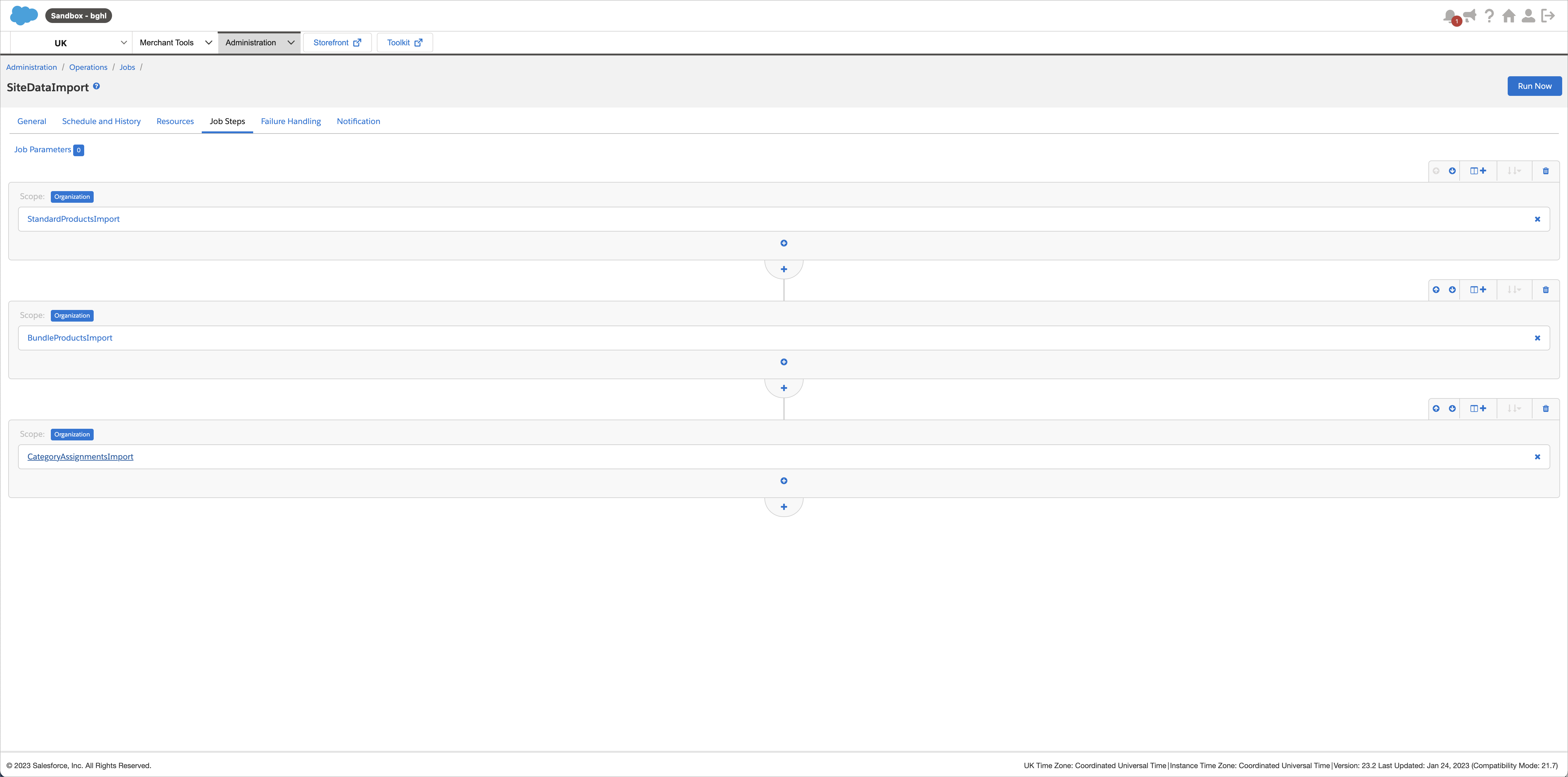Open user profile icon in header
Image resolution: width=1568 pixels, height=777 pixels.
click(x=1529, y=16)
